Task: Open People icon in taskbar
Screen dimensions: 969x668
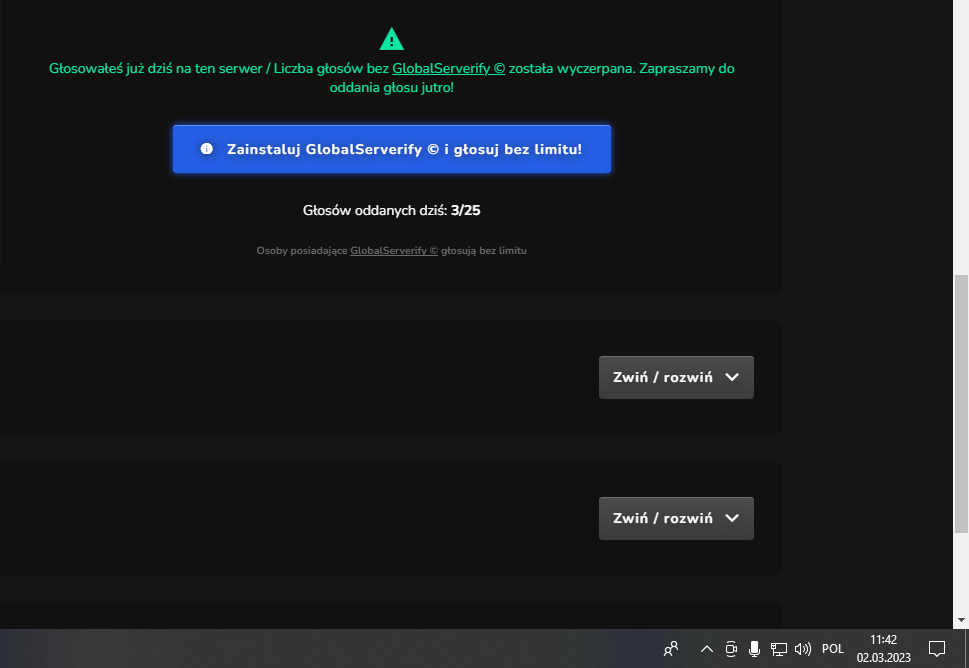Action: (x=671, y=649)
